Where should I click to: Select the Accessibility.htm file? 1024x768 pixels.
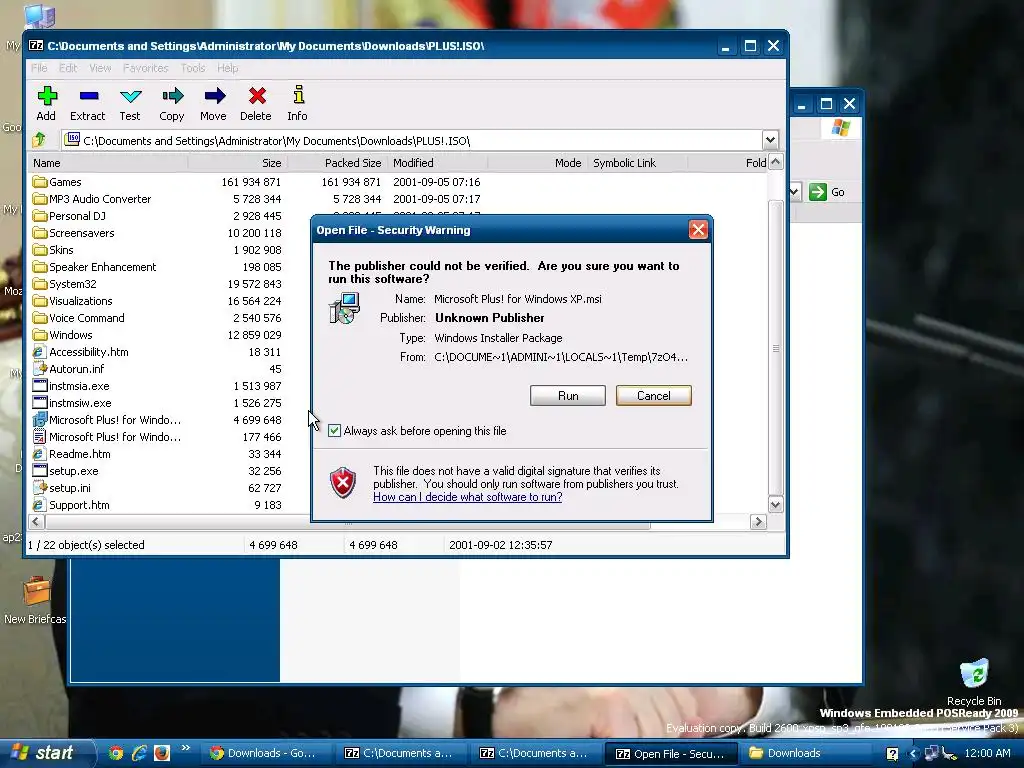point(81,352)
